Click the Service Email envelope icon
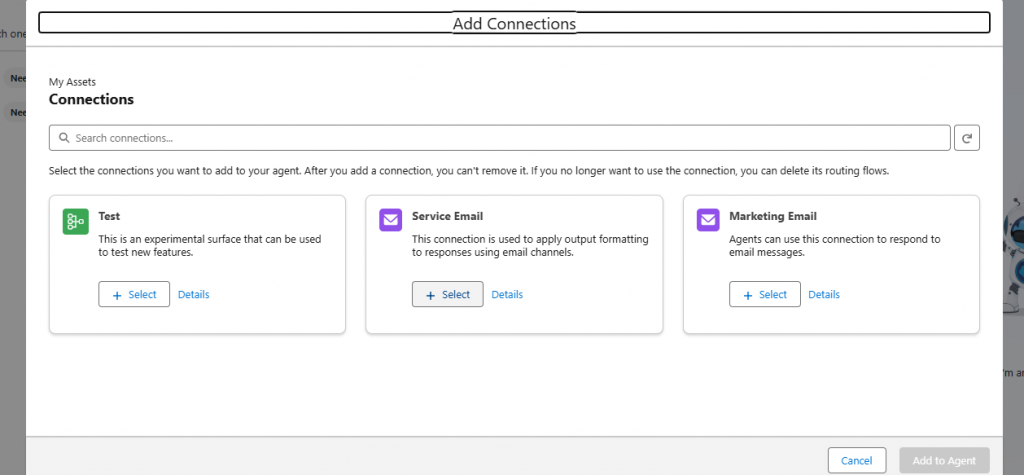Screen dimensions: 1024x475 point(392,222)
